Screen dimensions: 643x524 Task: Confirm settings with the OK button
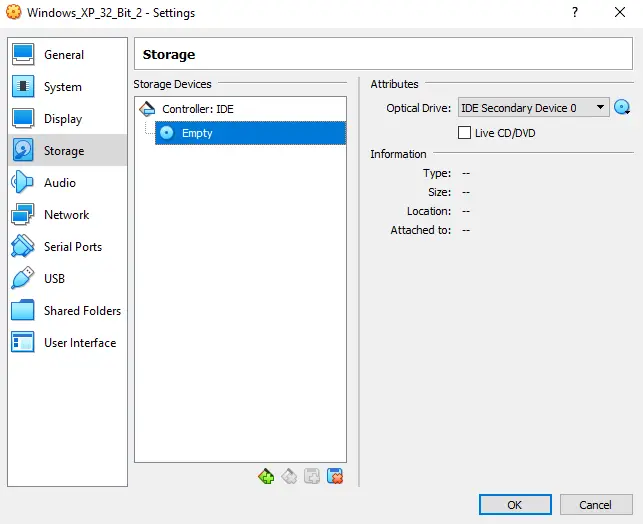pos(515,504)
